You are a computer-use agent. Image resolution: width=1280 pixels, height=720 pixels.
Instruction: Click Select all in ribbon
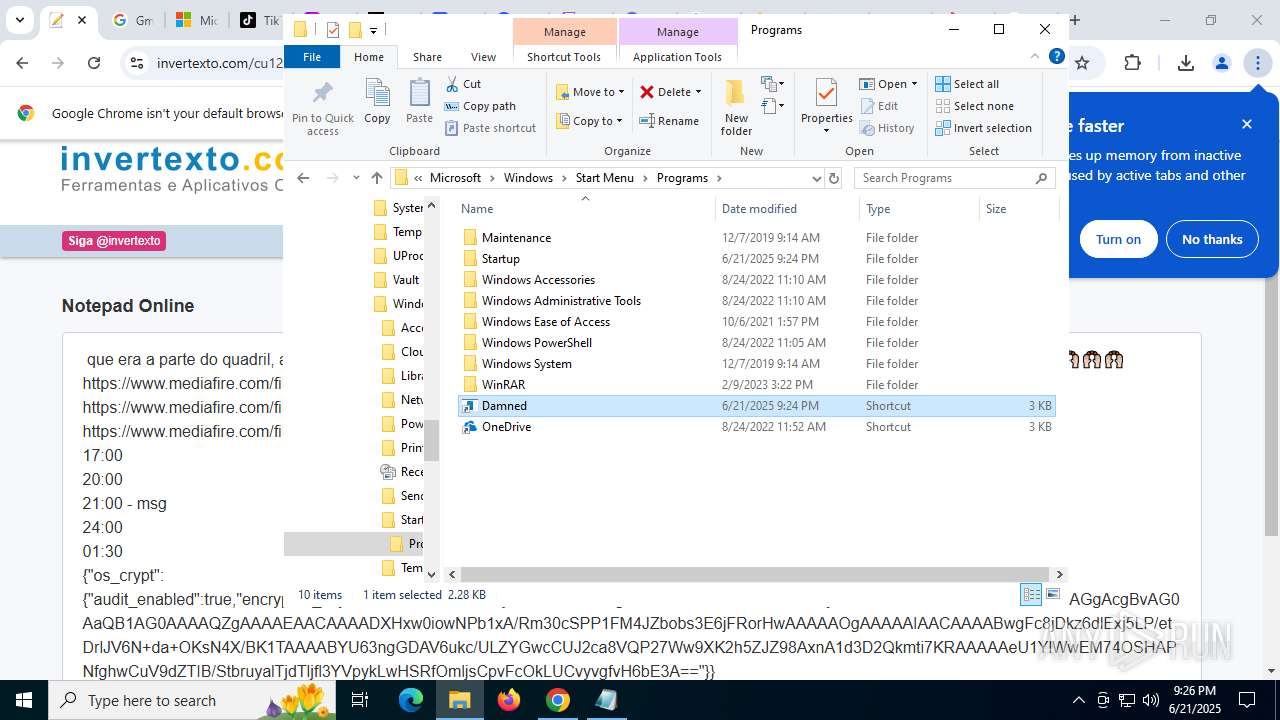point(967,84)
